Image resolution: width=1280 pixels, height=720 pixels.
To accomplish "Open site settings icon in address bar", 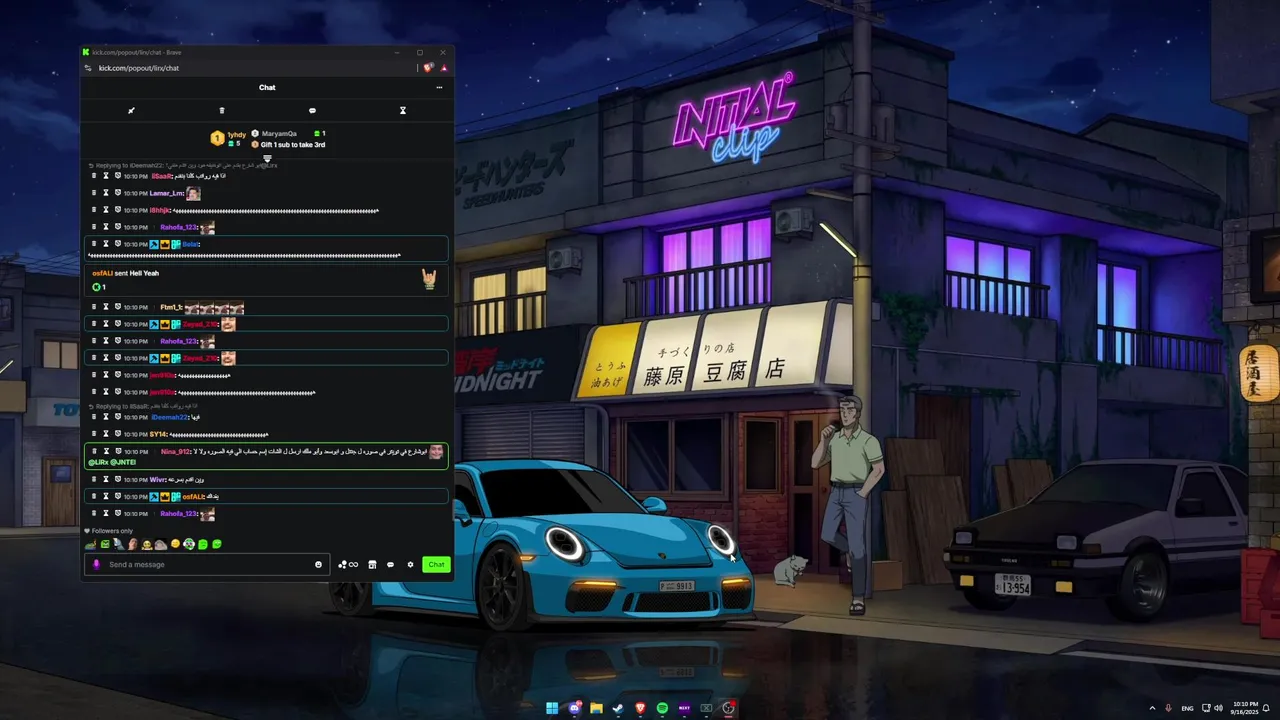I will click(x=88, y=68).
